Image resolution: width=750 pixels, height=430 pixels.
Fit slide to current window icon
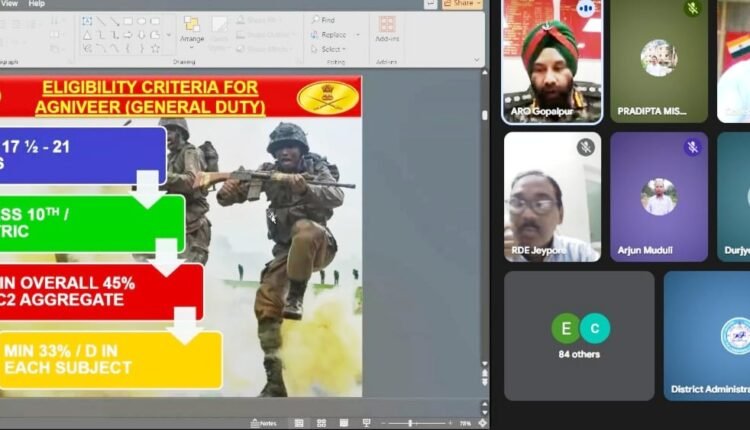(482, 423)
